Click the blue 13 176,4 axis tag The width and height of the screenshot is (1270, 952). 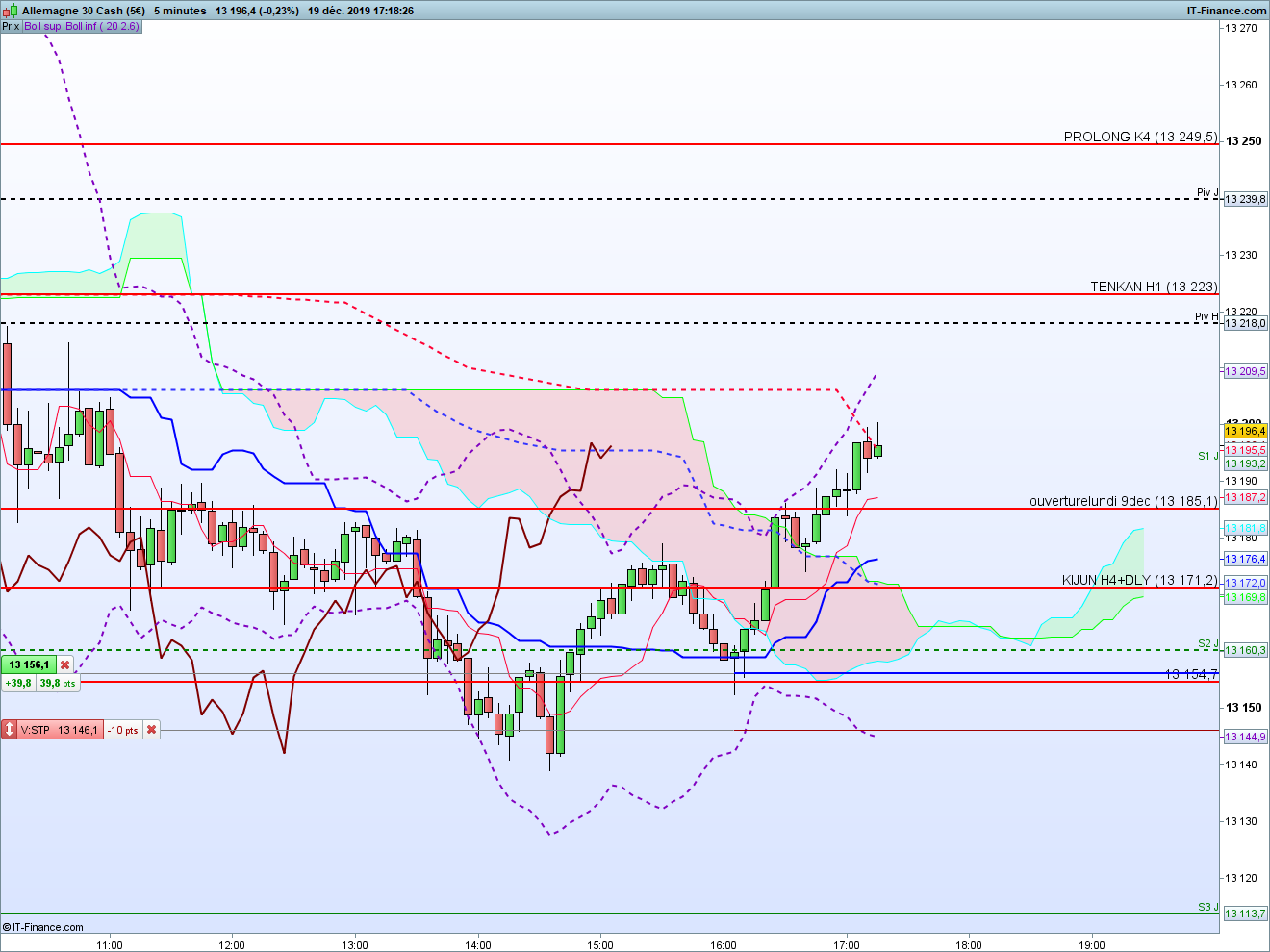(x=1245, y=559)
